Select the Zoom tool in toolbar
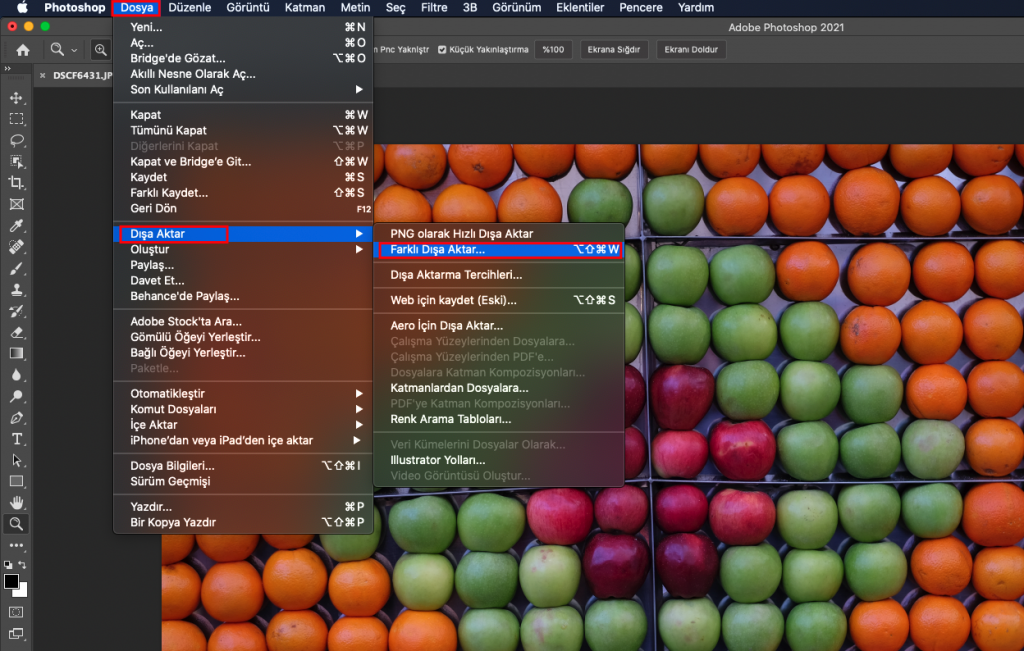 [16, 524]
